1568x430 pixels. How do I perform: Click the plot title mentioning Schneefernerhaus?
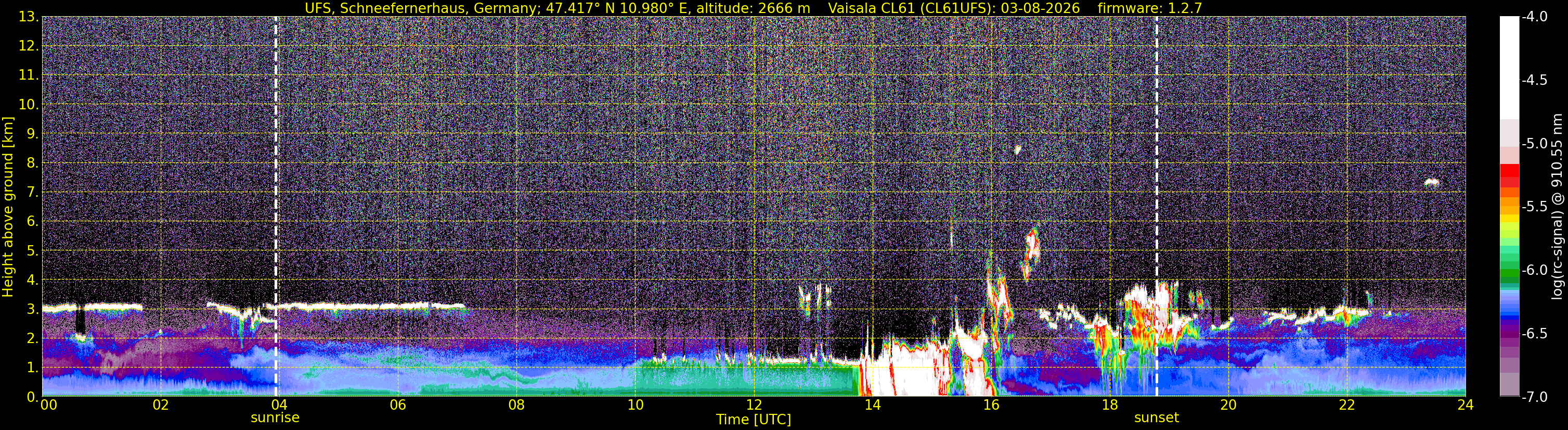[x=558, y=8]
